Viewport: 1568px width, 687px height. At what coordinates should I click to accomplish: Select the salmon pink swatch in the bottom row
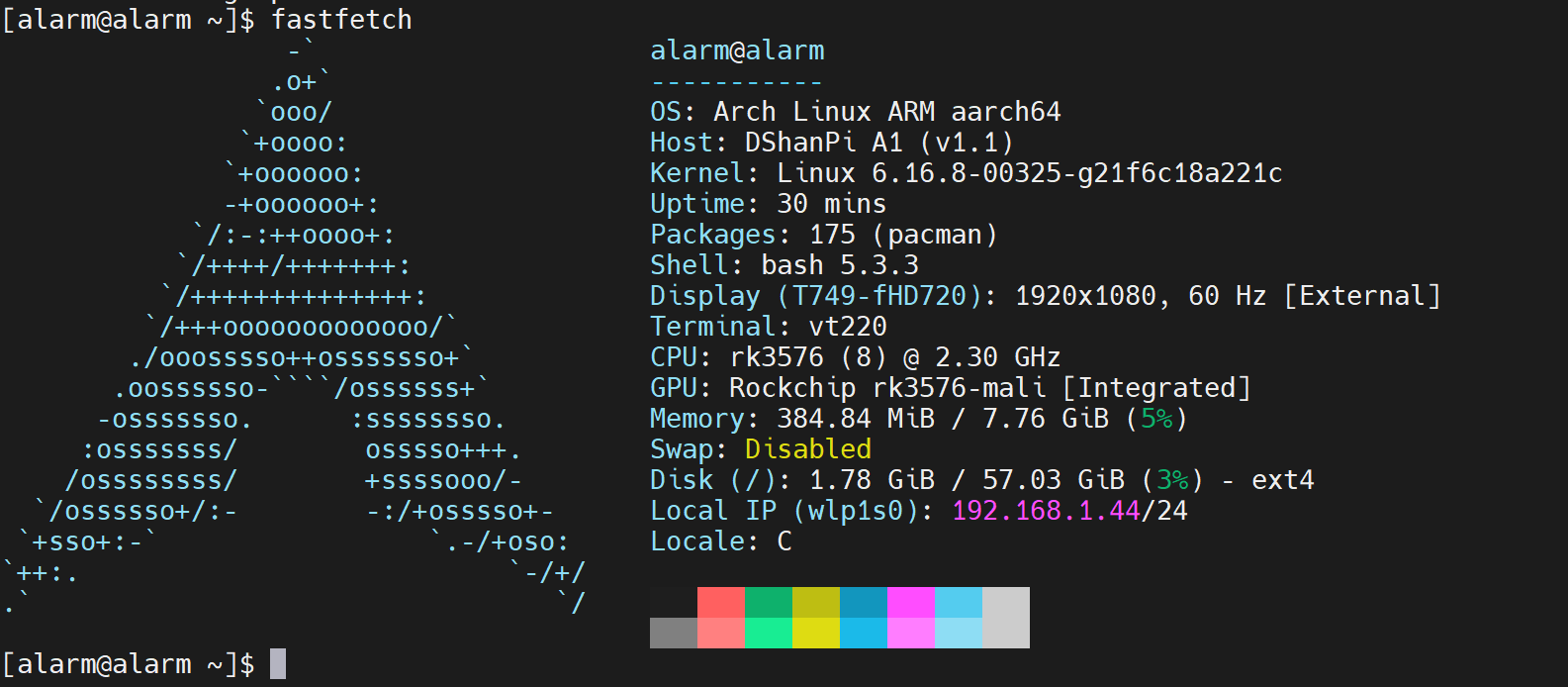tap(721, 633)
